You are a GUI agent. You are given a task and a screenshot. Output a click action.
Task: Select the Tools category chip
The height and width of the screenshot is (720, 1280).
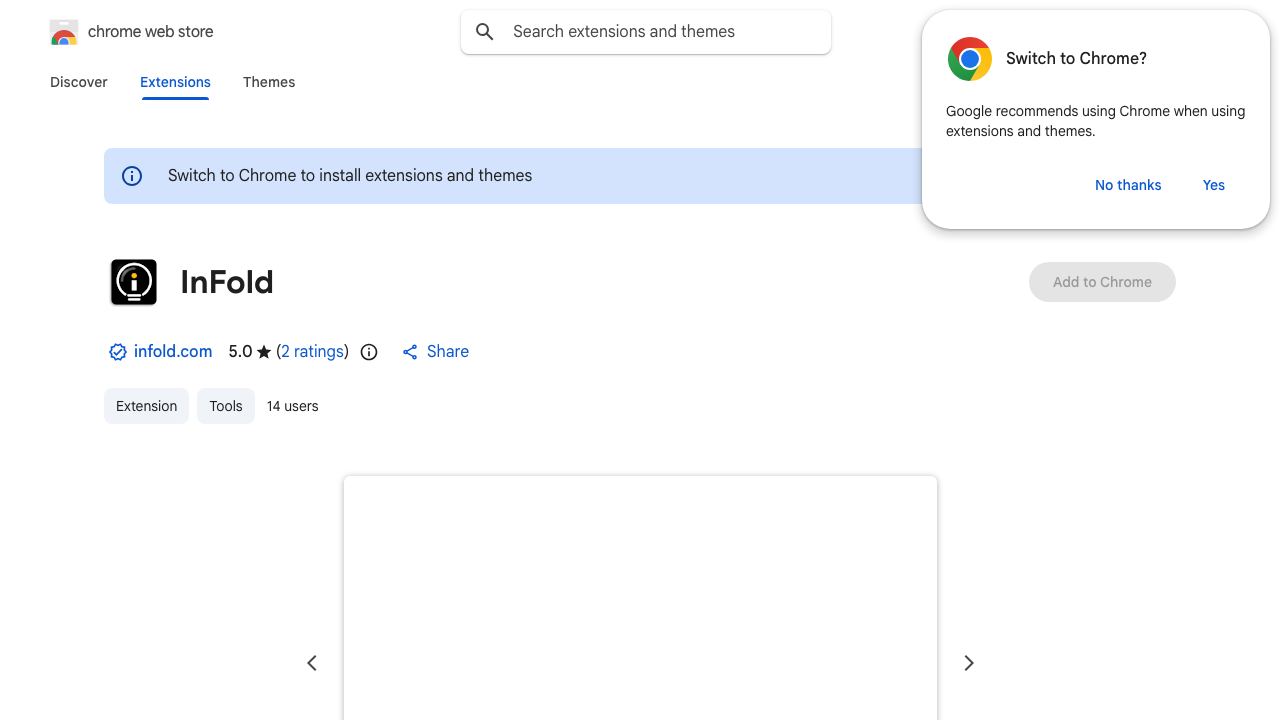click(x=226, y=406)
